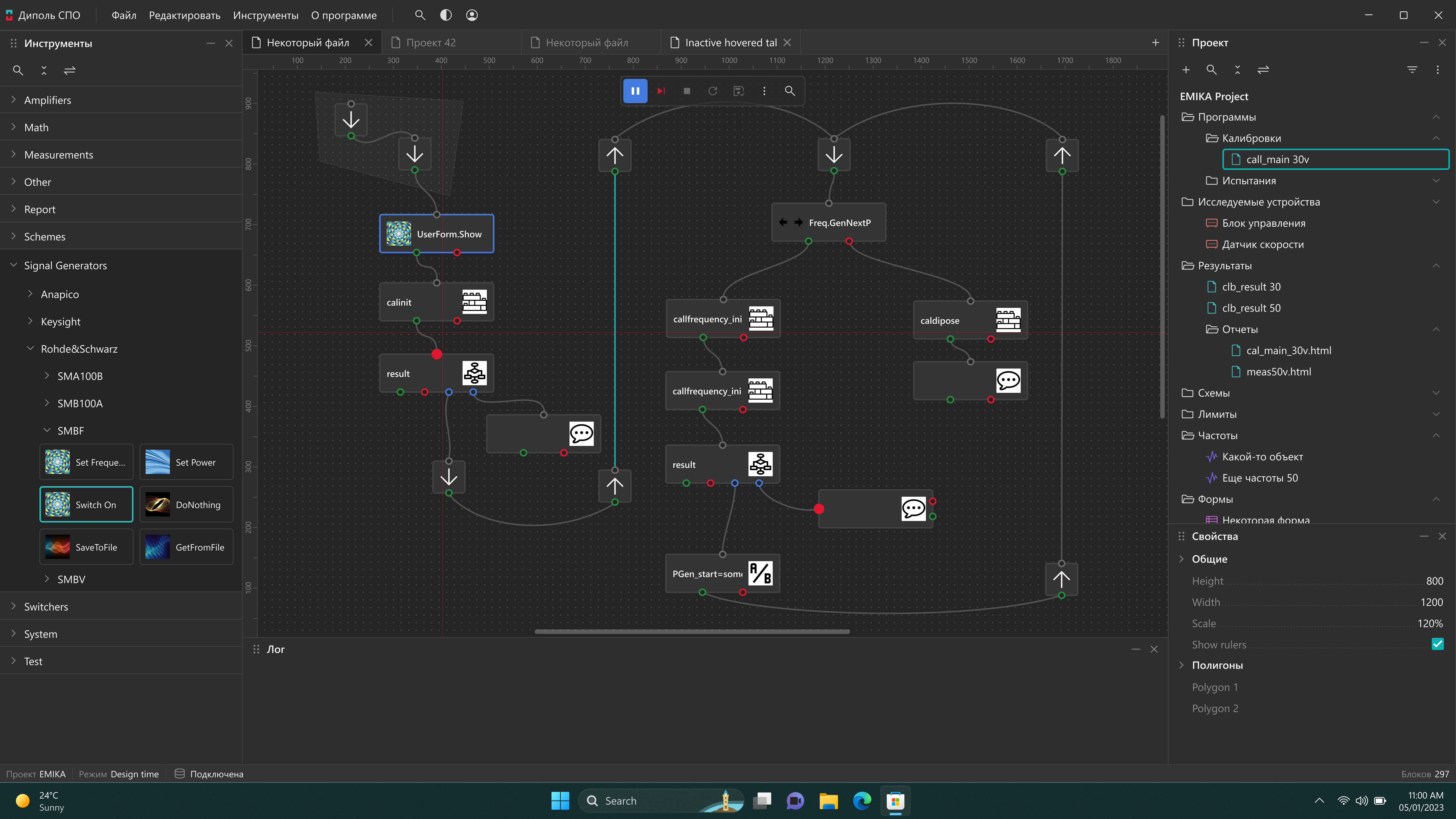This screenshot has height=819, width=1456.
Task: Close the first Некоторый файл tab
Action: click(369, 43)
